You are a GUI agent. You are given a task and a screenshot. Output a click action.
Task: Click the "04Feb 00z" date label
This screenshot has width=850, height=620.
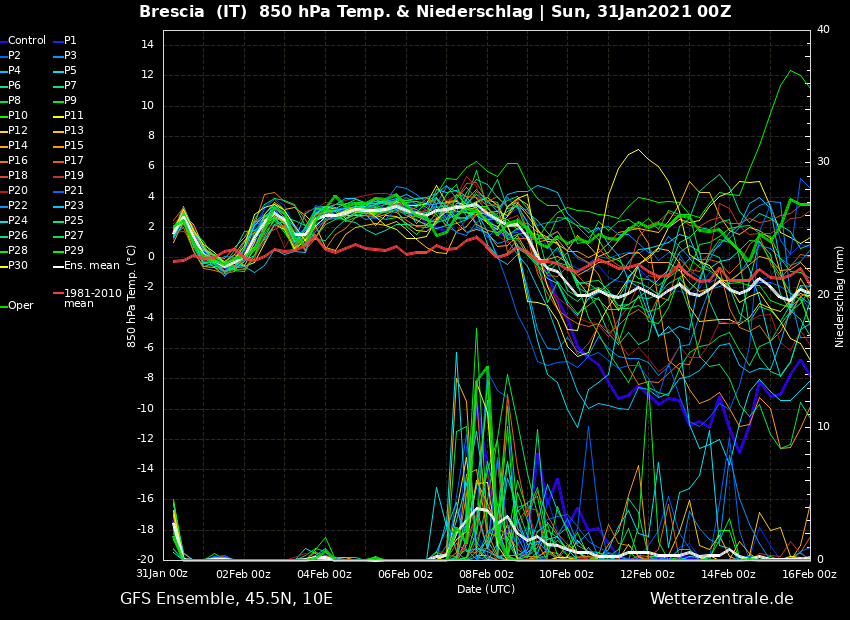click(325, 574)
